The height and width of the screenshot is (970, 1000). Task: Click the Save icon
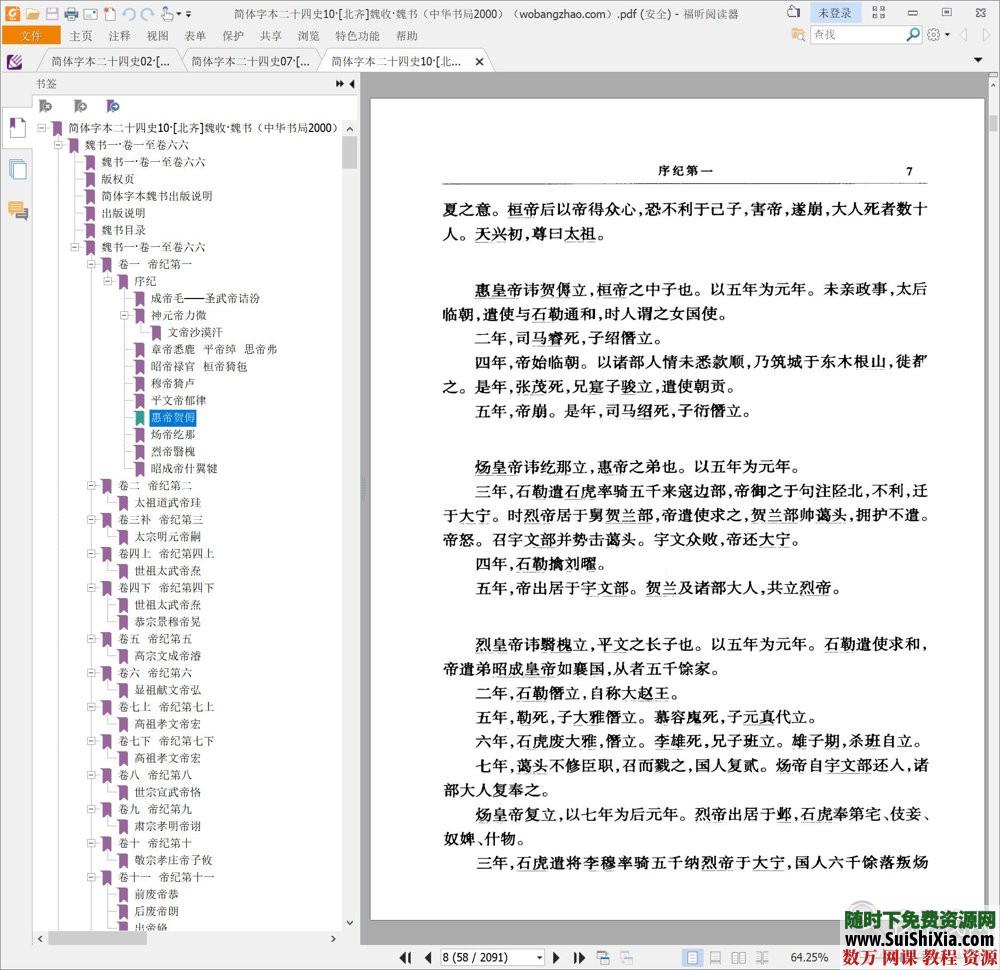pos(52,14)
